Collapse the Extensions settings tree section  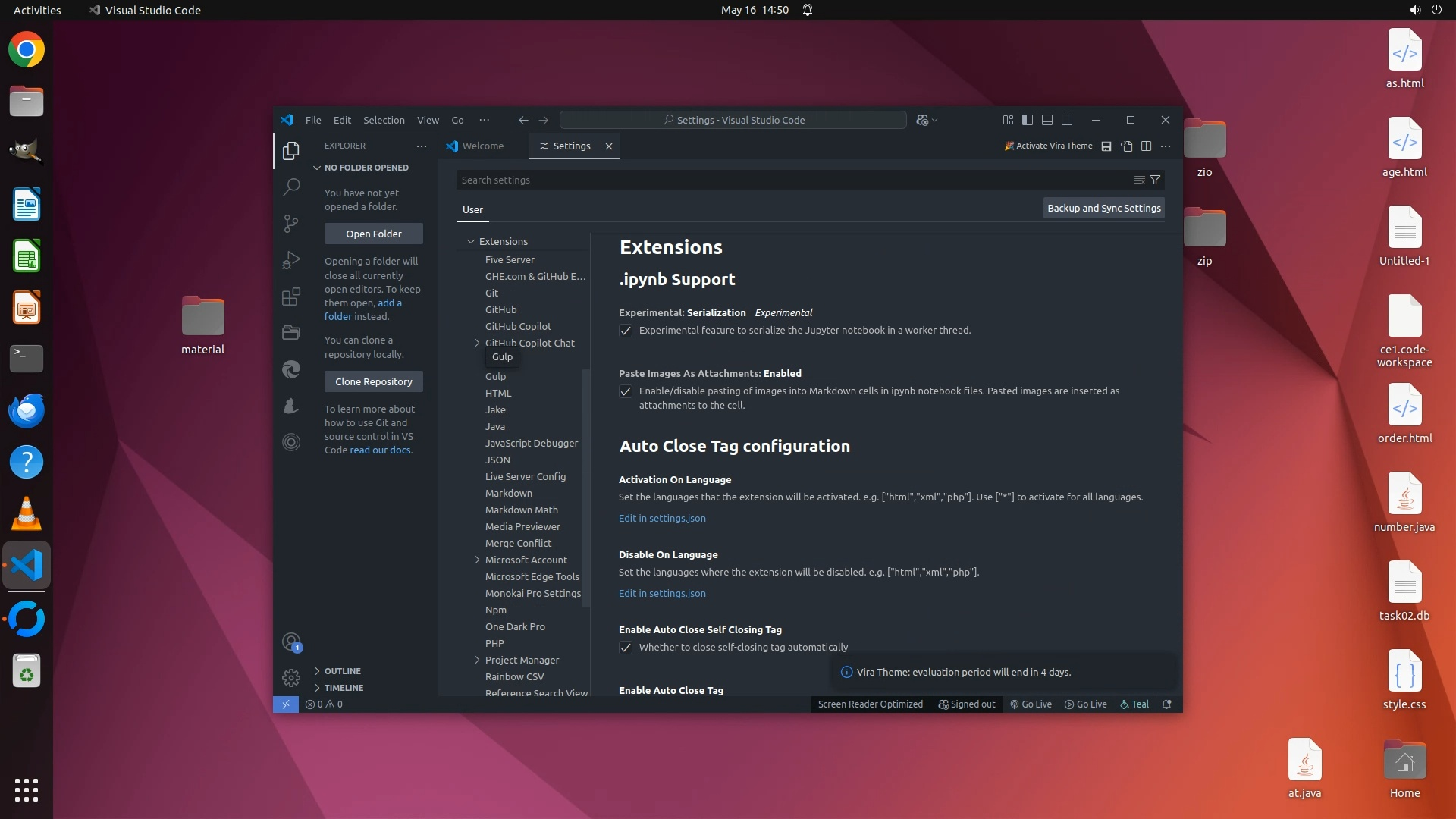471,242
